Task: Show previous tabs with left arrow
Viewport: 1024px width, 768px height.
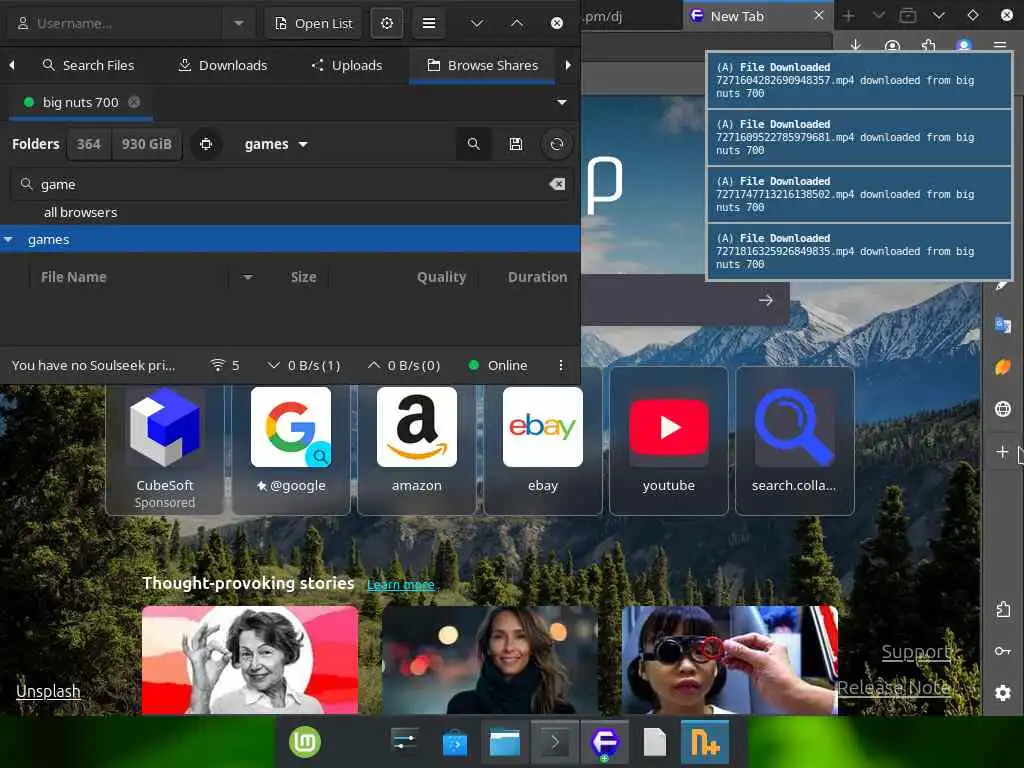Action: click(12, 65)
